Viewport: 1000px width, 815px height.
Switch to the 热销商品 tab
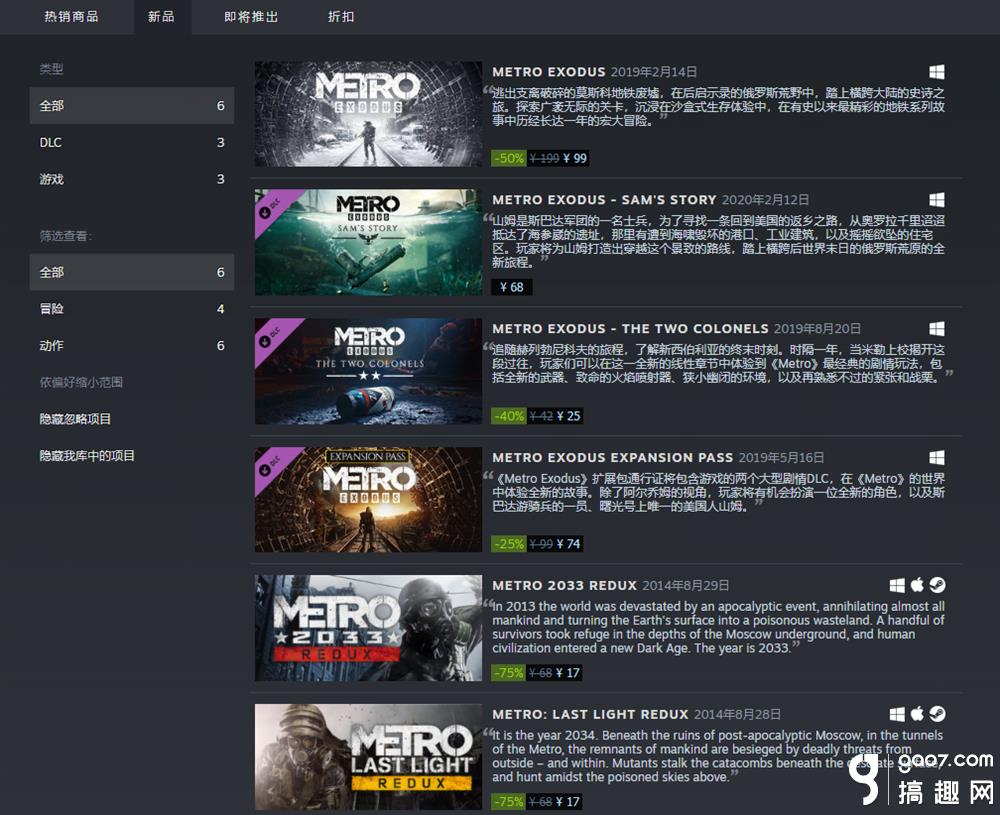[71, 17]
